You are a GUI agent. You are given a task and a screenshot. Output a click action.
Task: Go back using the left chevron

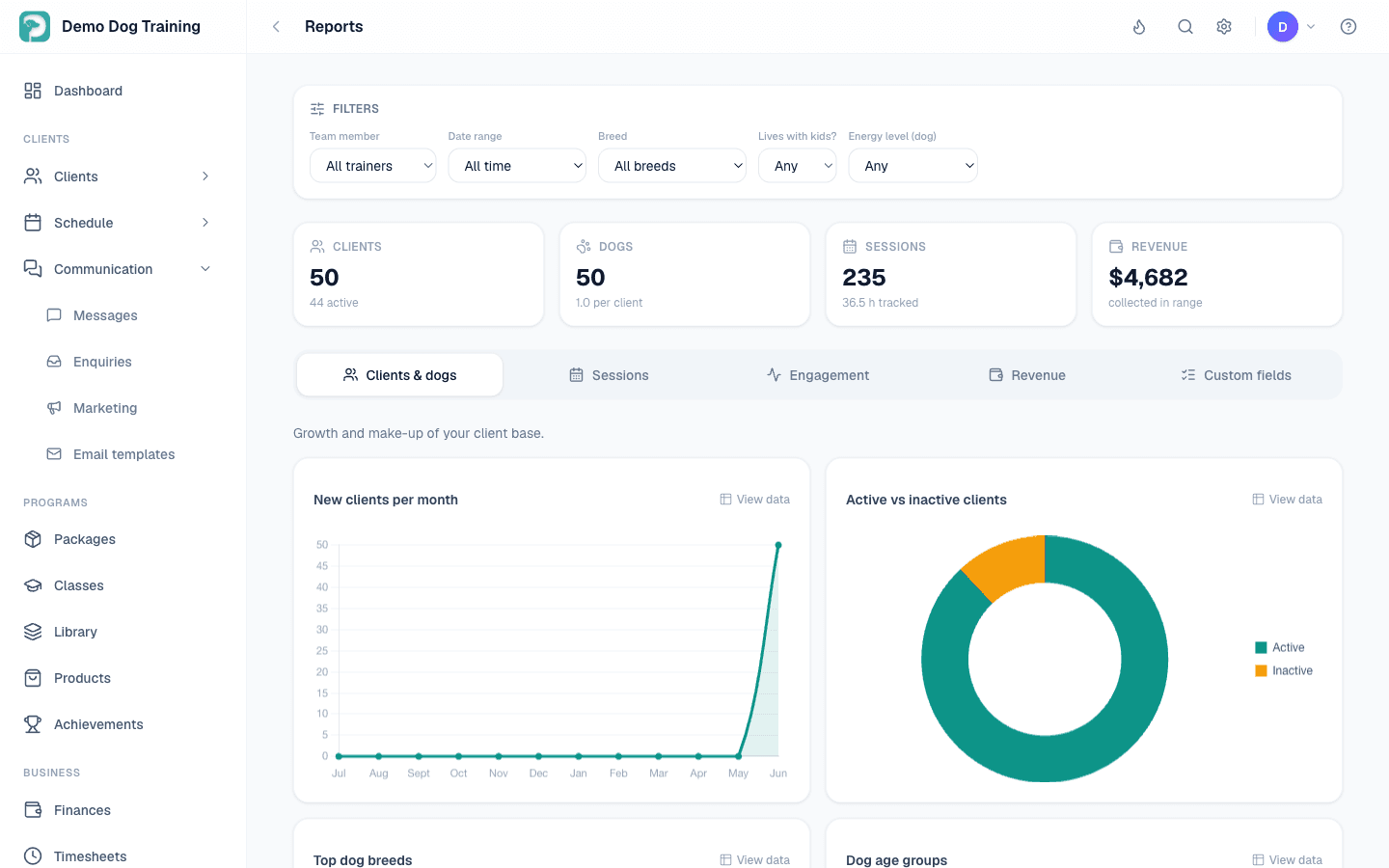pos(276,27)
